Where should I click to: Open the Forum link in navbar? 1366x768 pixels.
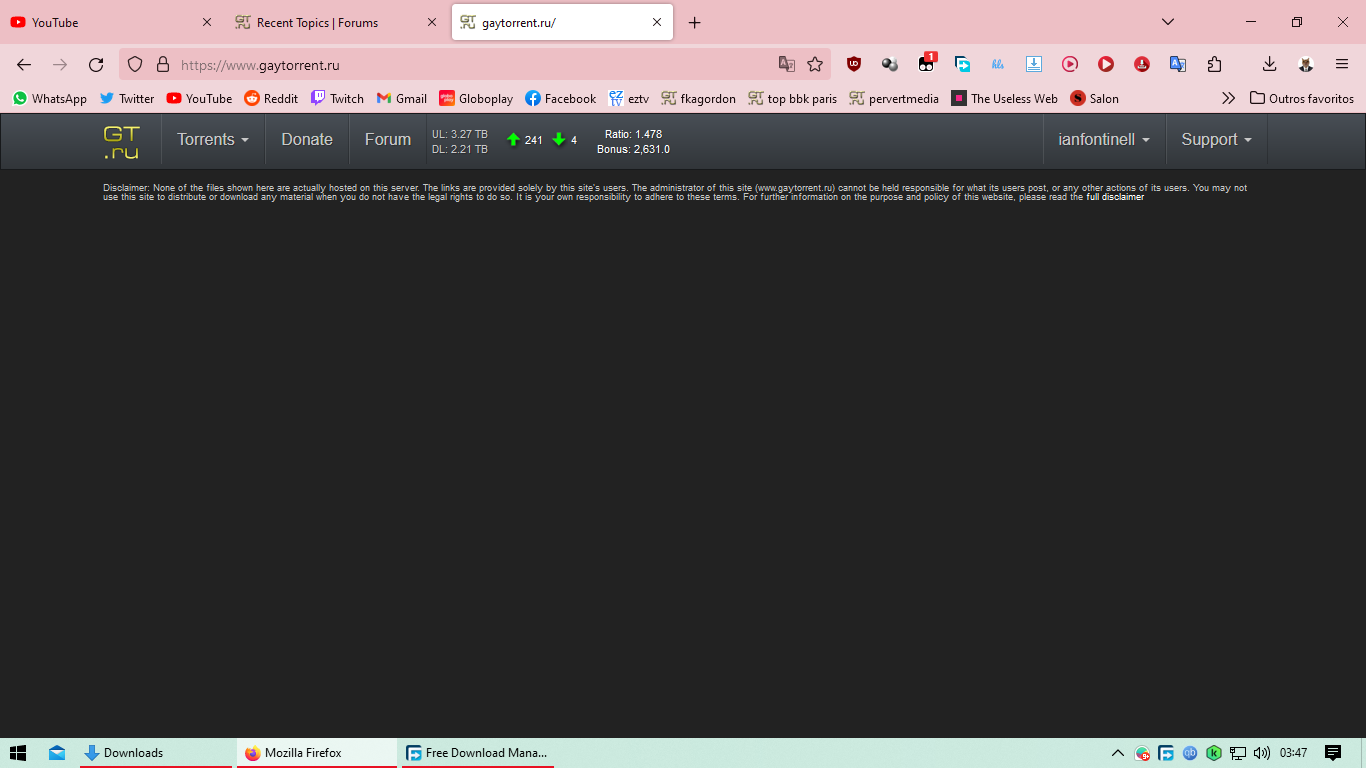click(x=388, y=140)
